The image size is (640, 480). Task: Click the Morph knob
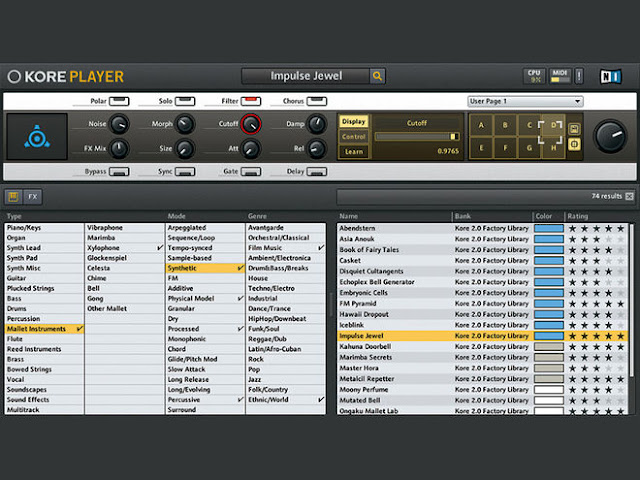click(185, 124)
